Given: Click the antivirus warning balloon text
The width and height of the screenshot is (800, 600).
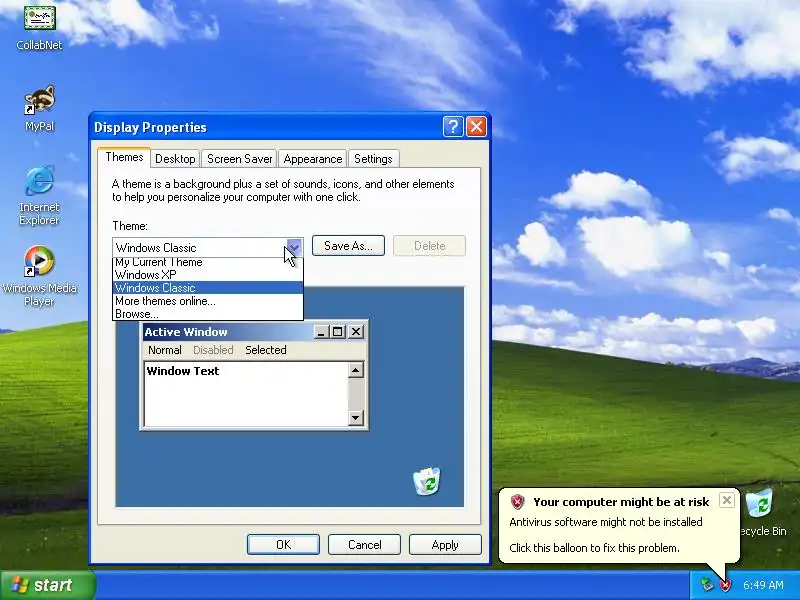Looking at the screenshot, I should click(606, 522).
